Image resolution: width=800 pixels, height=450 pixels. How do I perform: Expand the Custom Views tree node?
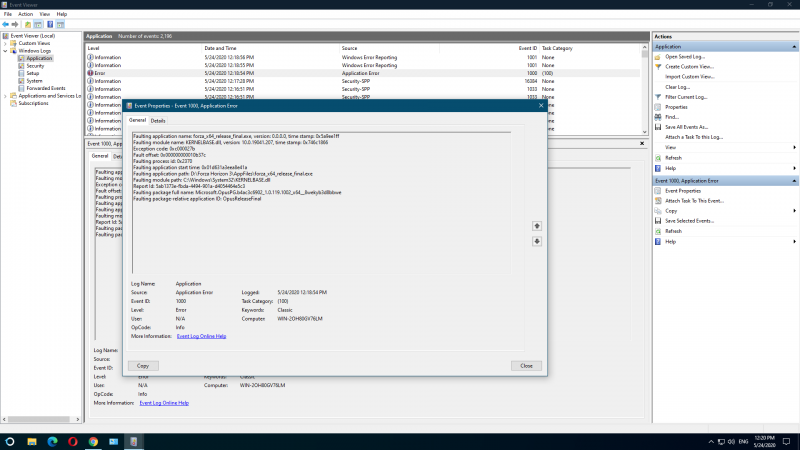coord(6,43)
